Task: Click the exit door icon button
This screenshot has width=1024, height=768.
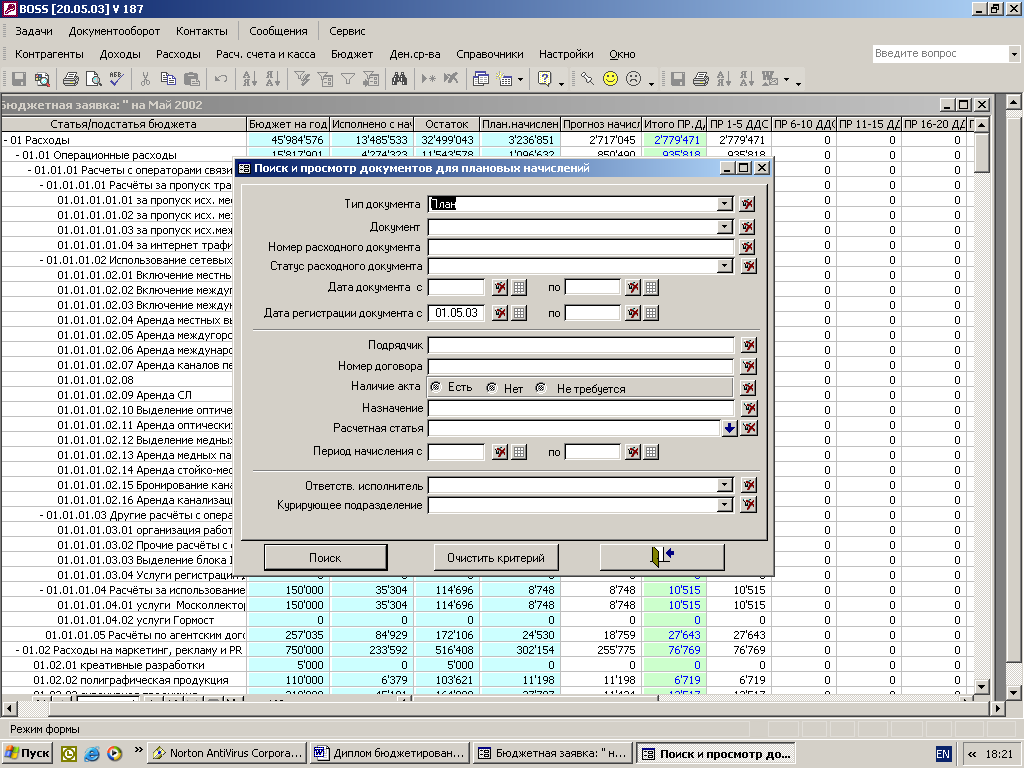Action: click(x=662, y=557)
